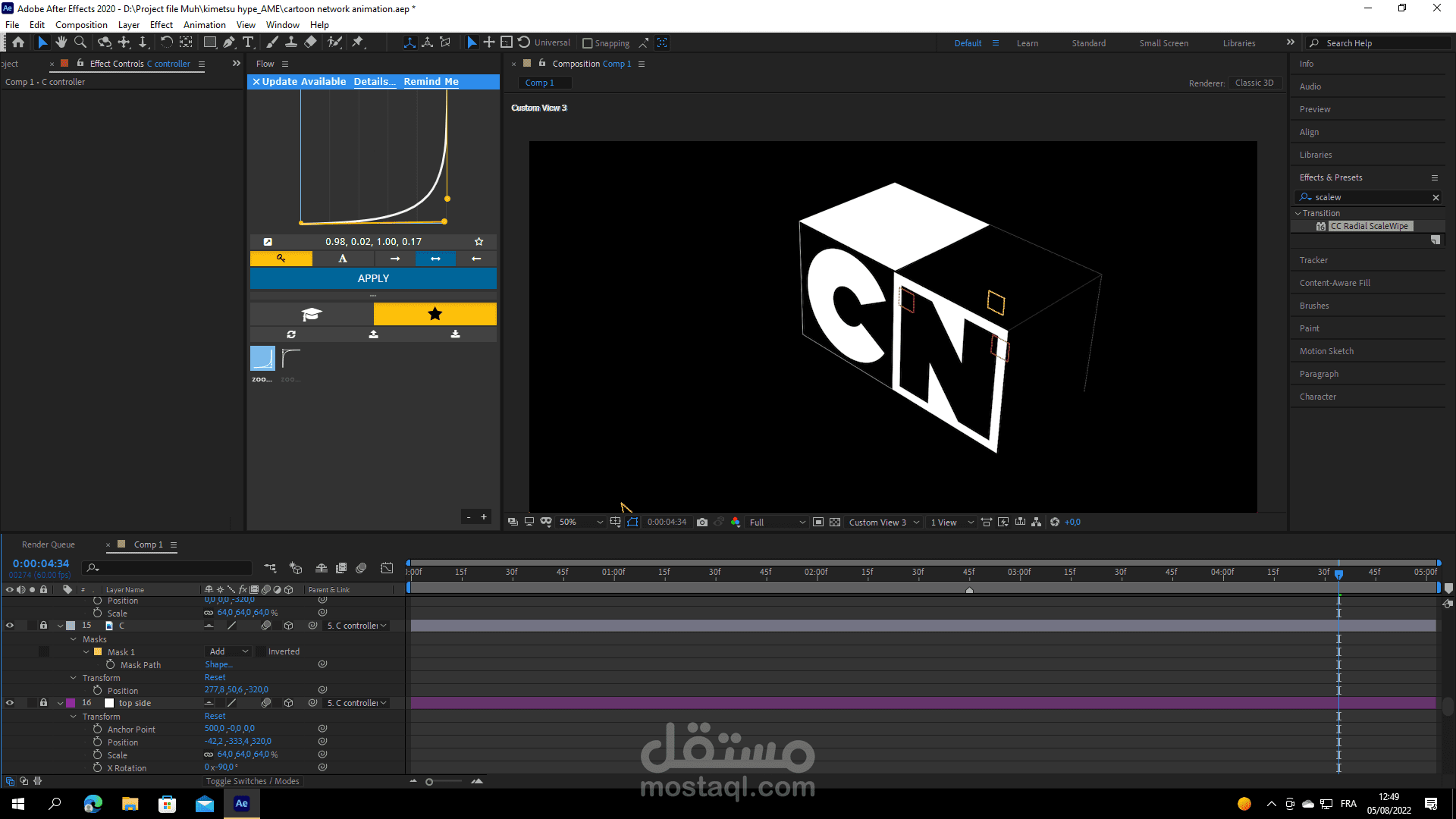Click the Take Snapshot camera icon
Screen dimensions: 1456x819
click(x=702, y=522)
